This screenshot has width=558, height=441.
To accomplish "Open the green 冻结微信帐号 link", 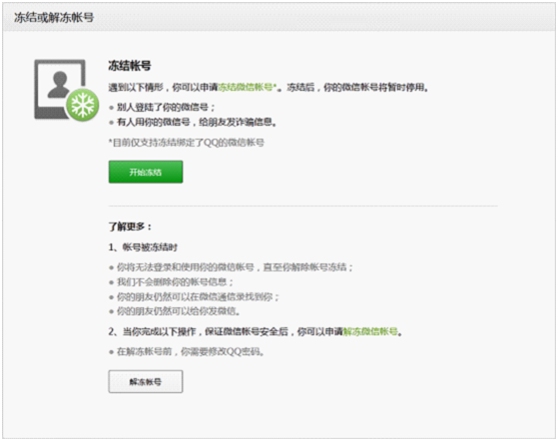I will coord(247,87).
